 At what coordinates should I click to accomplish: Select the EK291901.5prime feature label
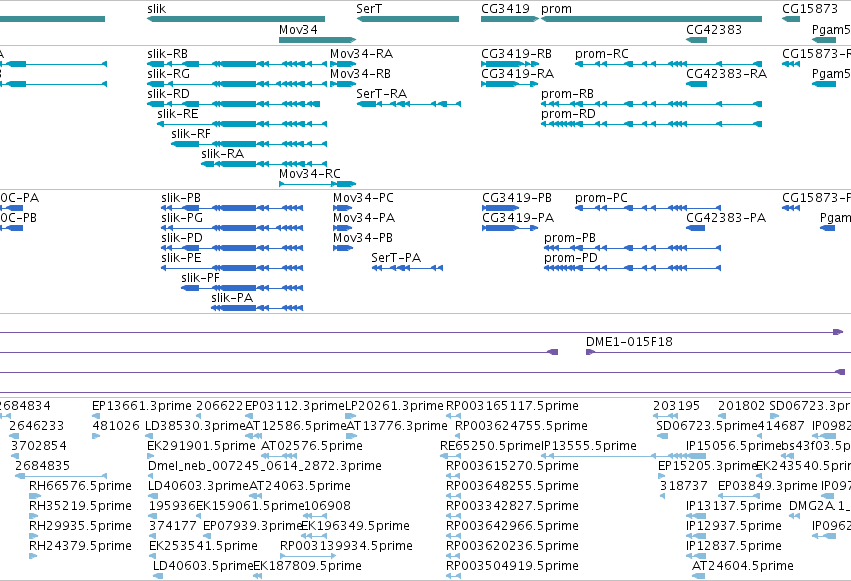click(x=201, y=446)
